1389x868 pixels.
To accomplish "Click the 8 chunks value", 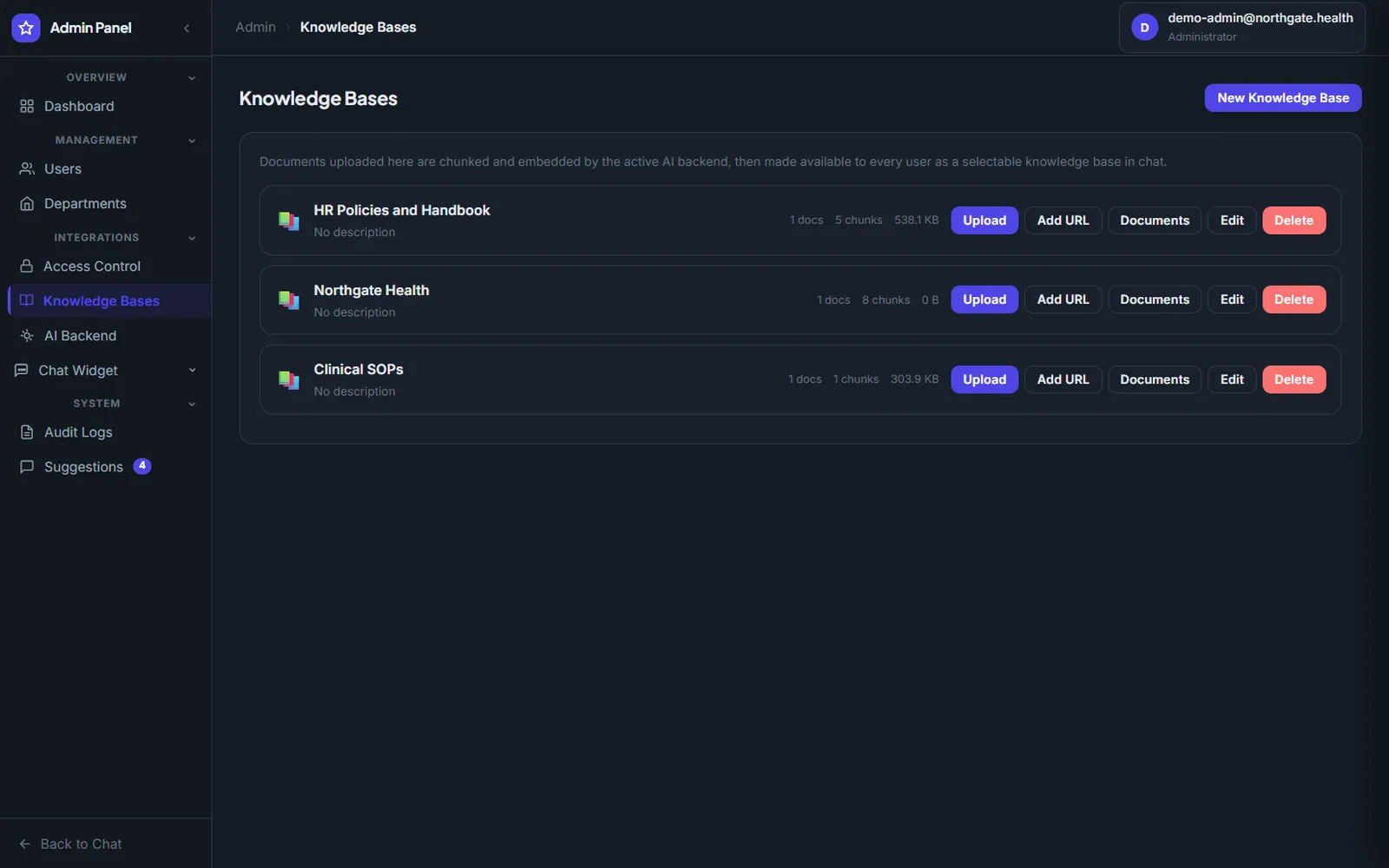I will click(885, 300).
